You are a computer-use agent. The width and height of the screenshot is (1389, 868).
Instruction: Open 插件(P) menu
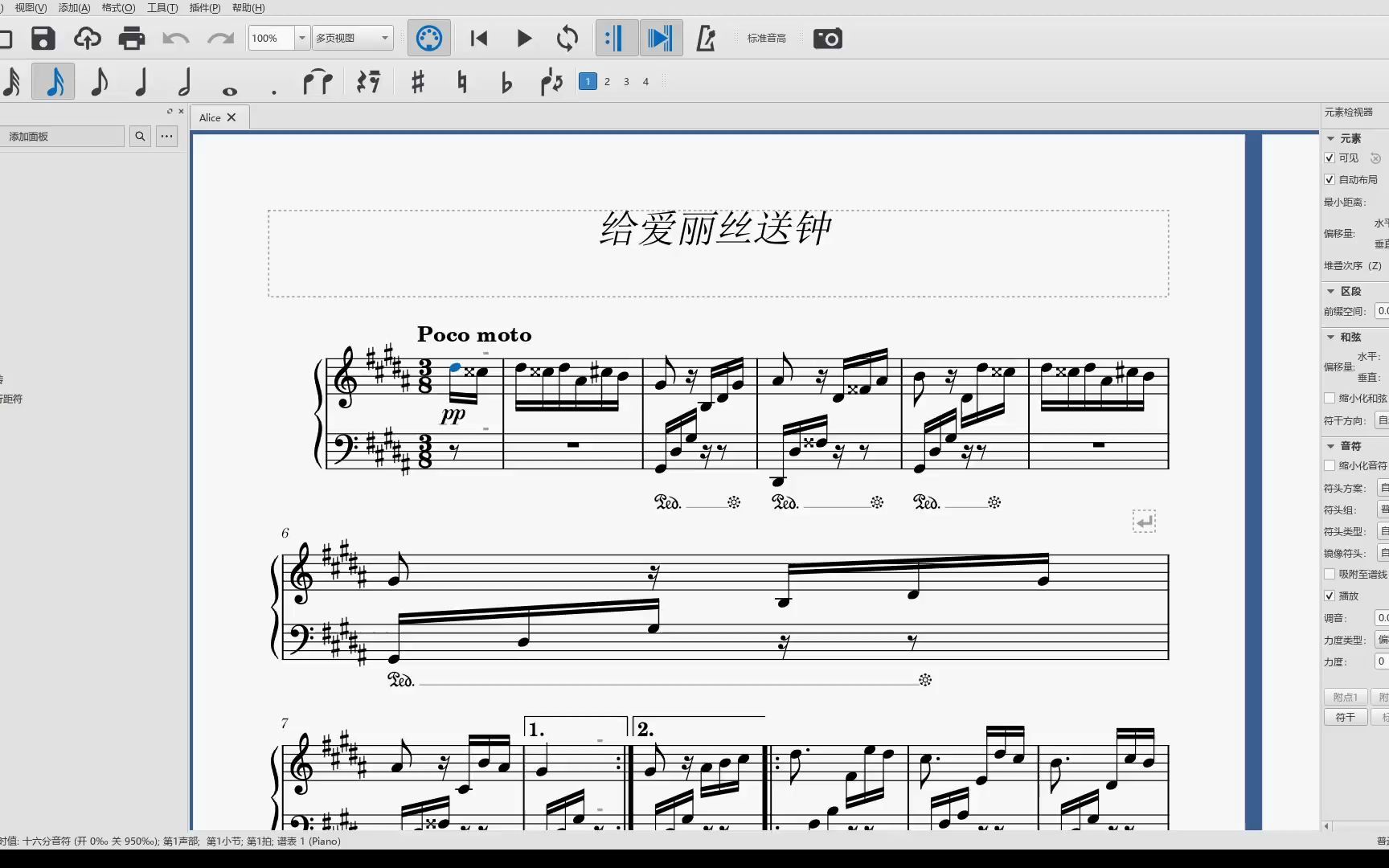(204, 7)
